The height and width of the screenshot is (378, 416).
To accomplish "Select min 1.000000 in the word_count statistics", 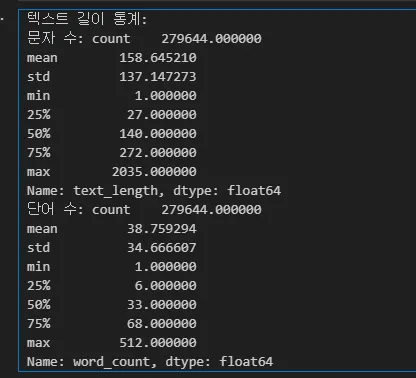I will tap(166, 267).
